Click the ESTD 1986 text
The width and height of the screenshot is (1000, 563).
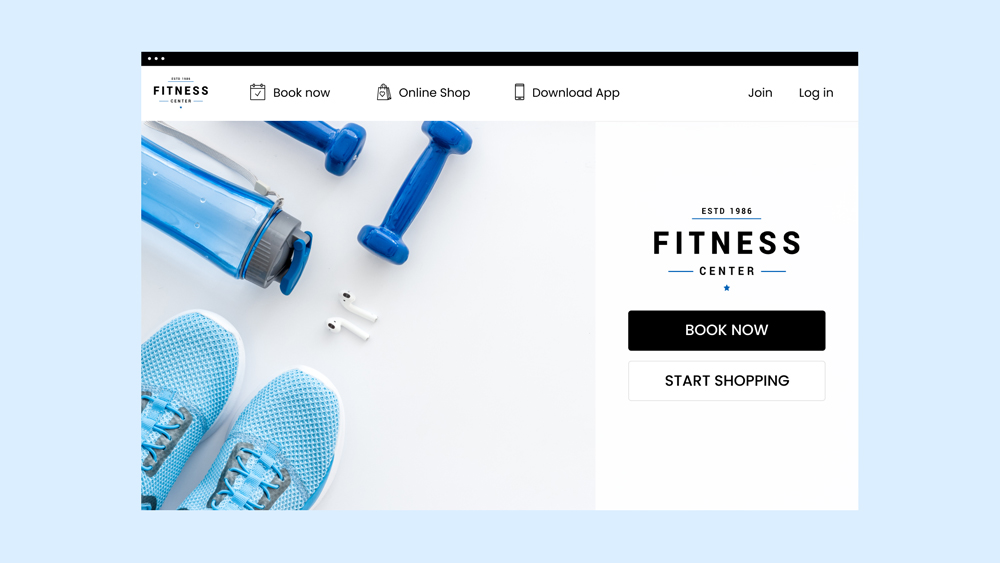click(726, 211)
